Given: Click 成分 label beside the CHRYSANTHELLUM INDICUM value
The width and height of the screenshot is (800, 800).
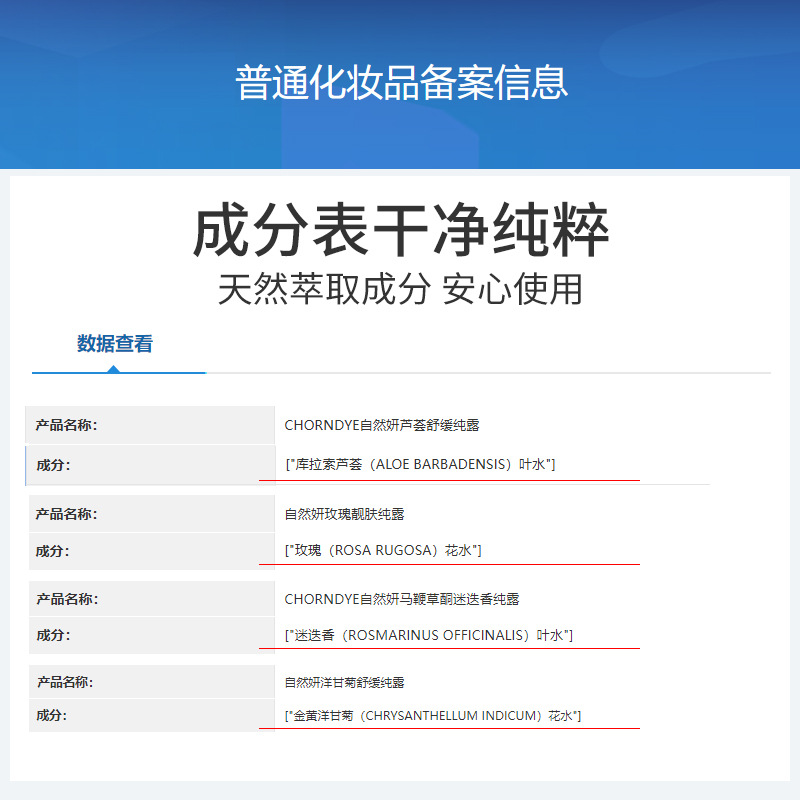Looking at the screenshot, I should [x=52, y=715].
